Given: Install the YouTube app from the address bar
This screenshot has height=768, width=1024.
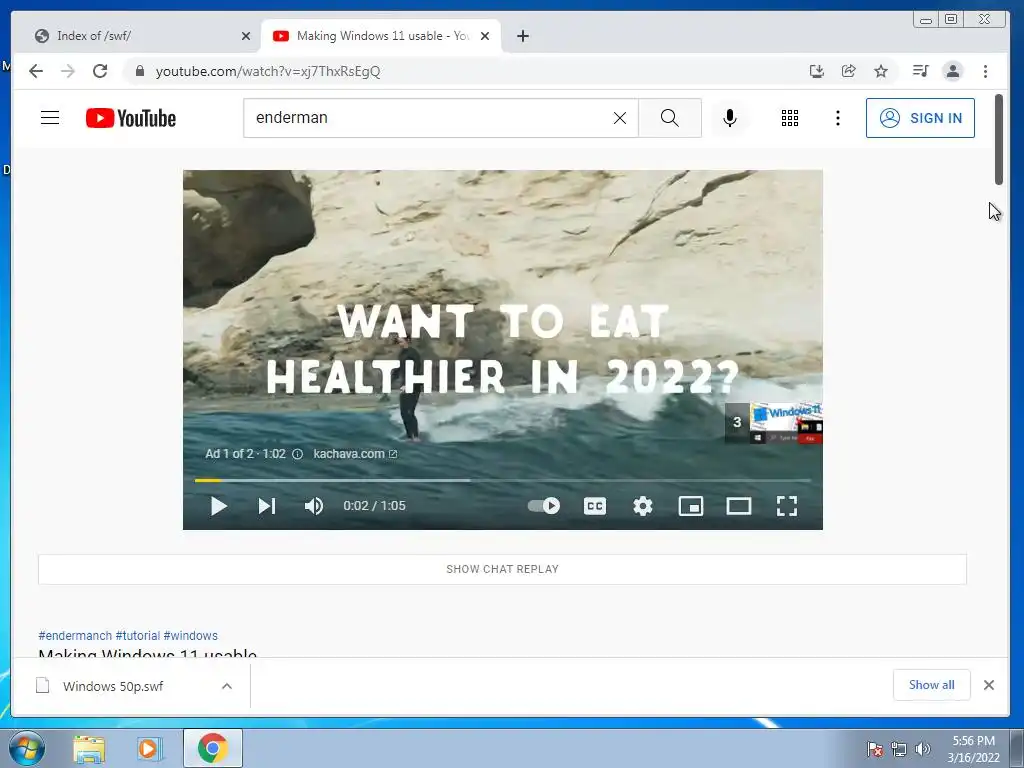Looking at the screenshot, I should (x=816, y=71).
